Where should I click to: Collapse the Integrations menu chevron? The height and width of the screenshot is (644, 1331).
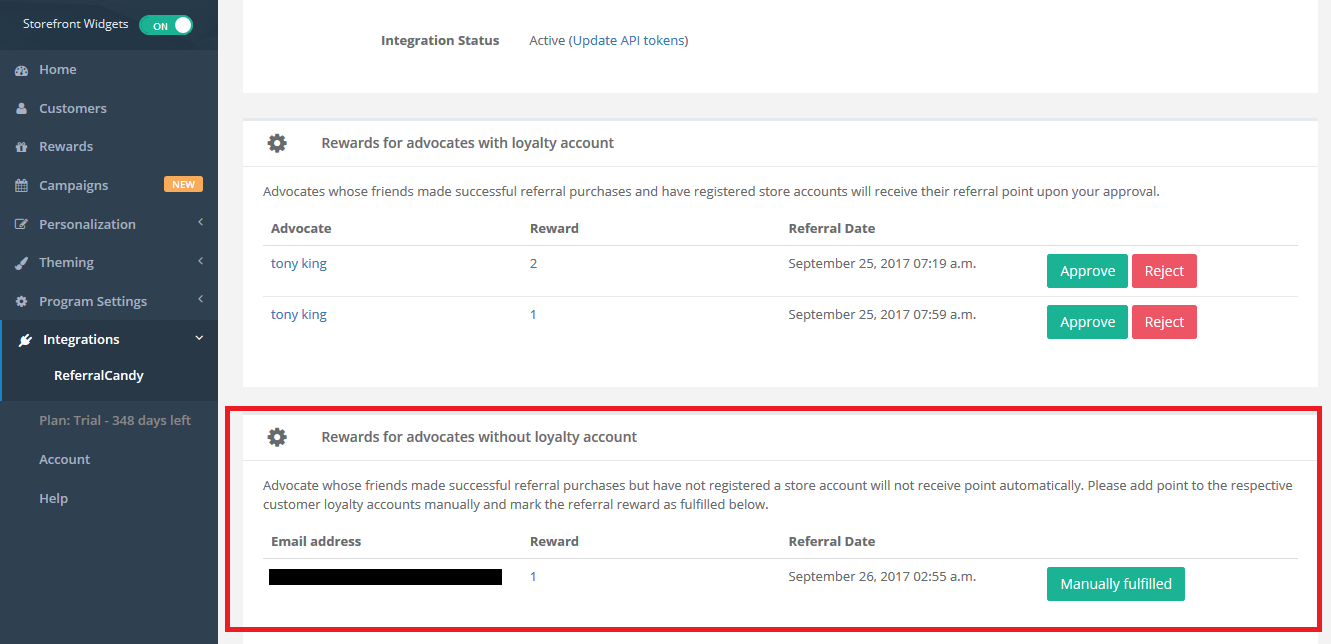pyautogui.click(x=199, y=339)
